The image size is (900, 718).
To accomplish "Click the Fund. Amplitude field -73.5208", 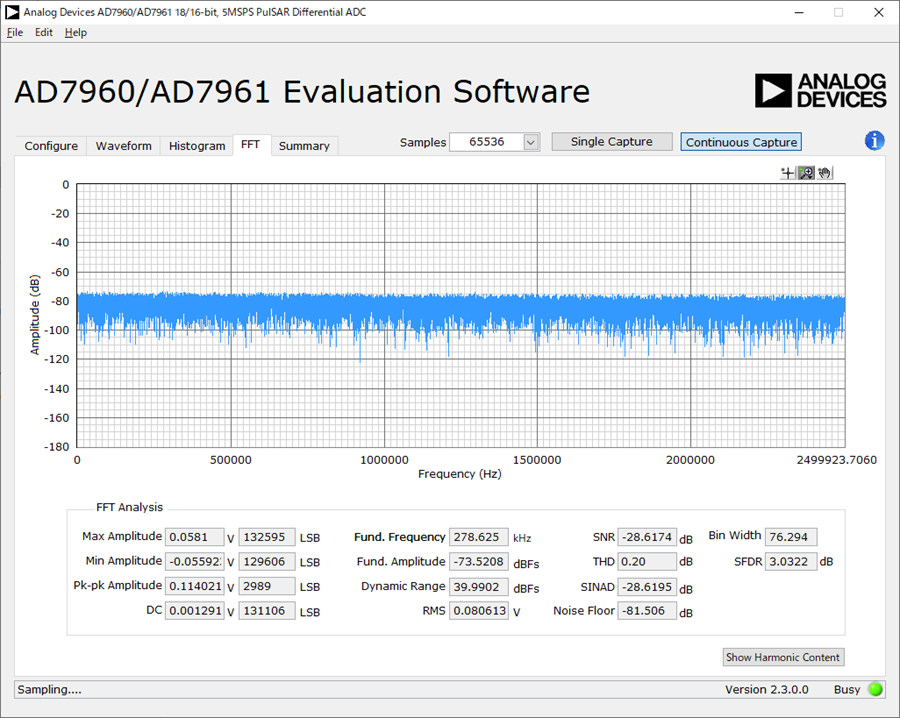I will pos(478,561).
